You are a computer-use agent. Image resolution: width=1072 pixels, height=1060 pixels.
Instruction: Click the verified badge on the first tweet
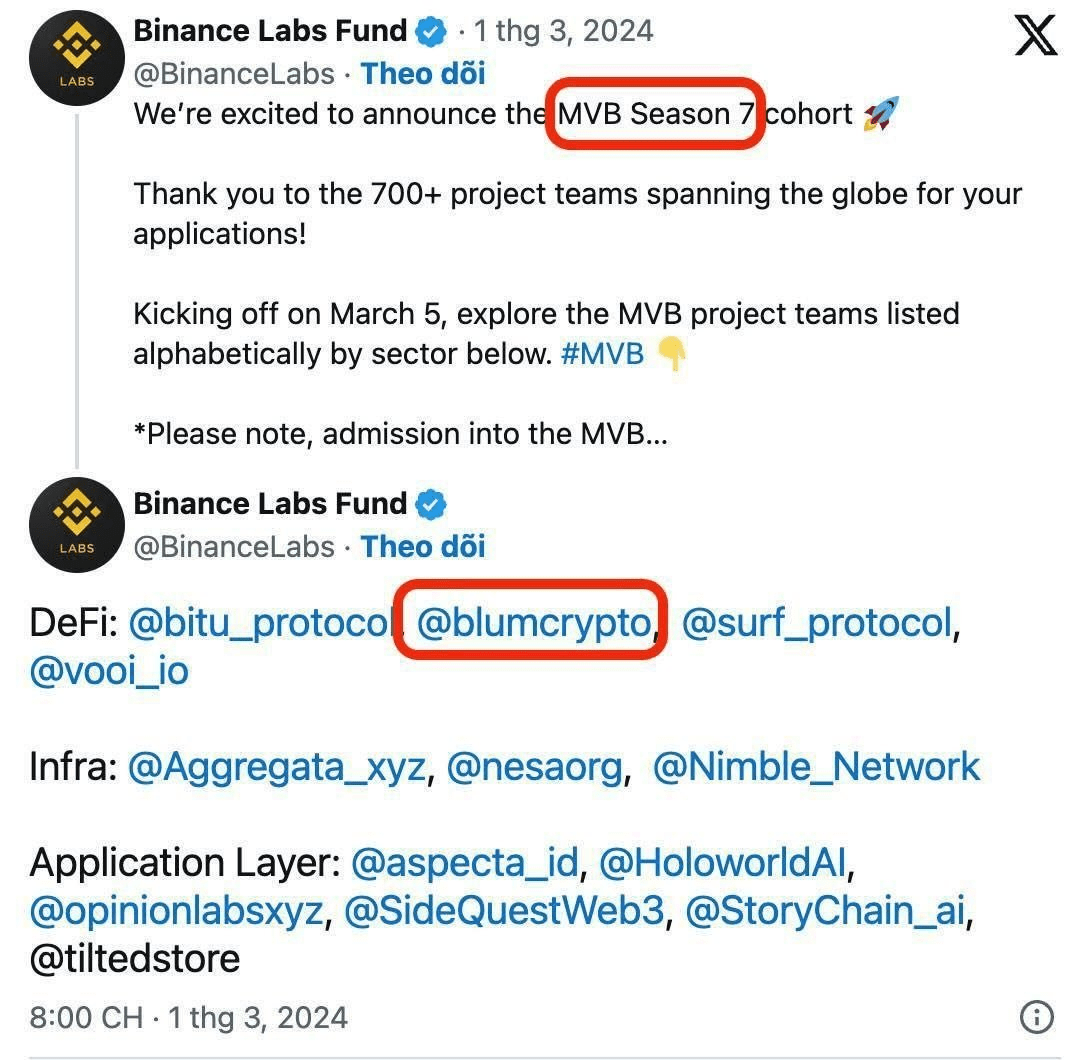coord(431,31)
